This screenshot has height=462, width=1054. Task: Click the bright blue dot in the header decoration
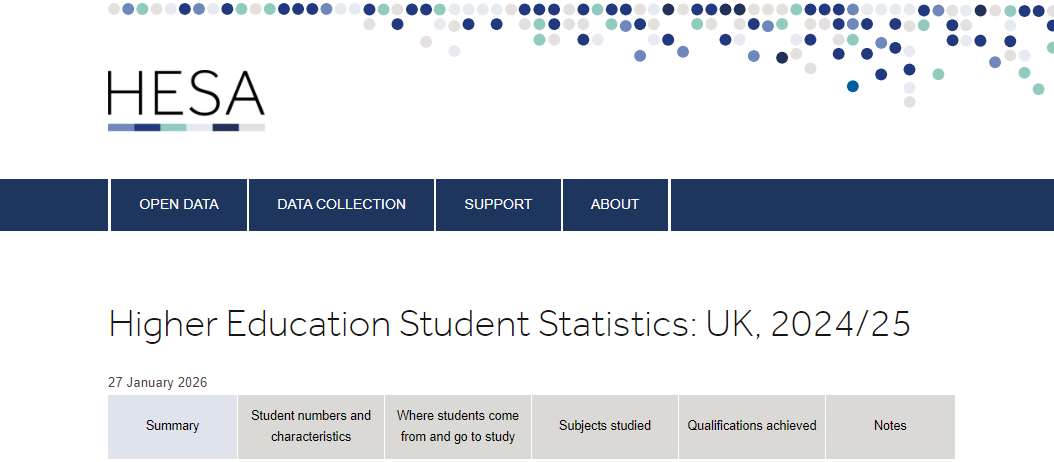click(853, 87)
